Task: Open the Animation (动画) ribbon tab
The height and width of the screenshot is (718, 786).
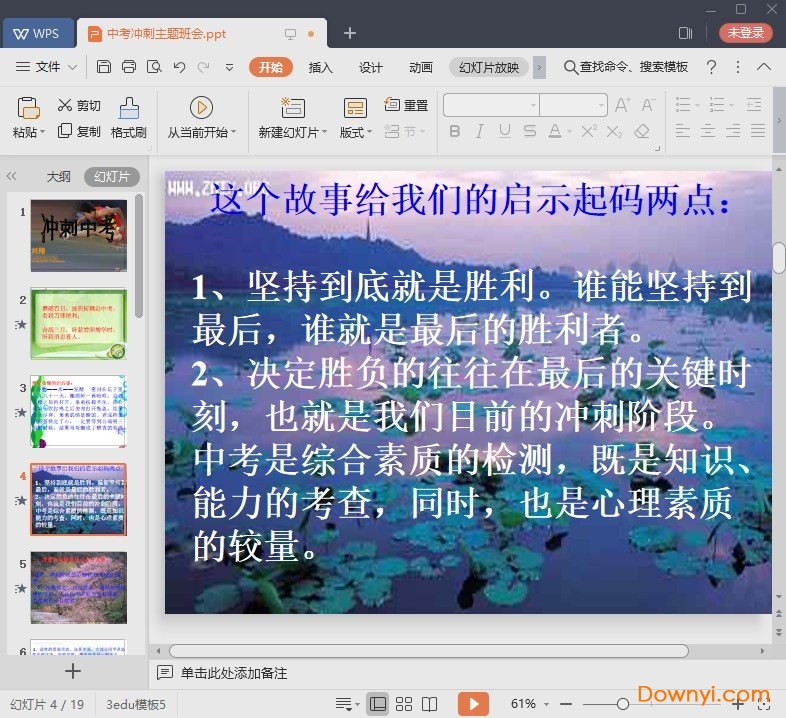Action: (x=420, y=67)
